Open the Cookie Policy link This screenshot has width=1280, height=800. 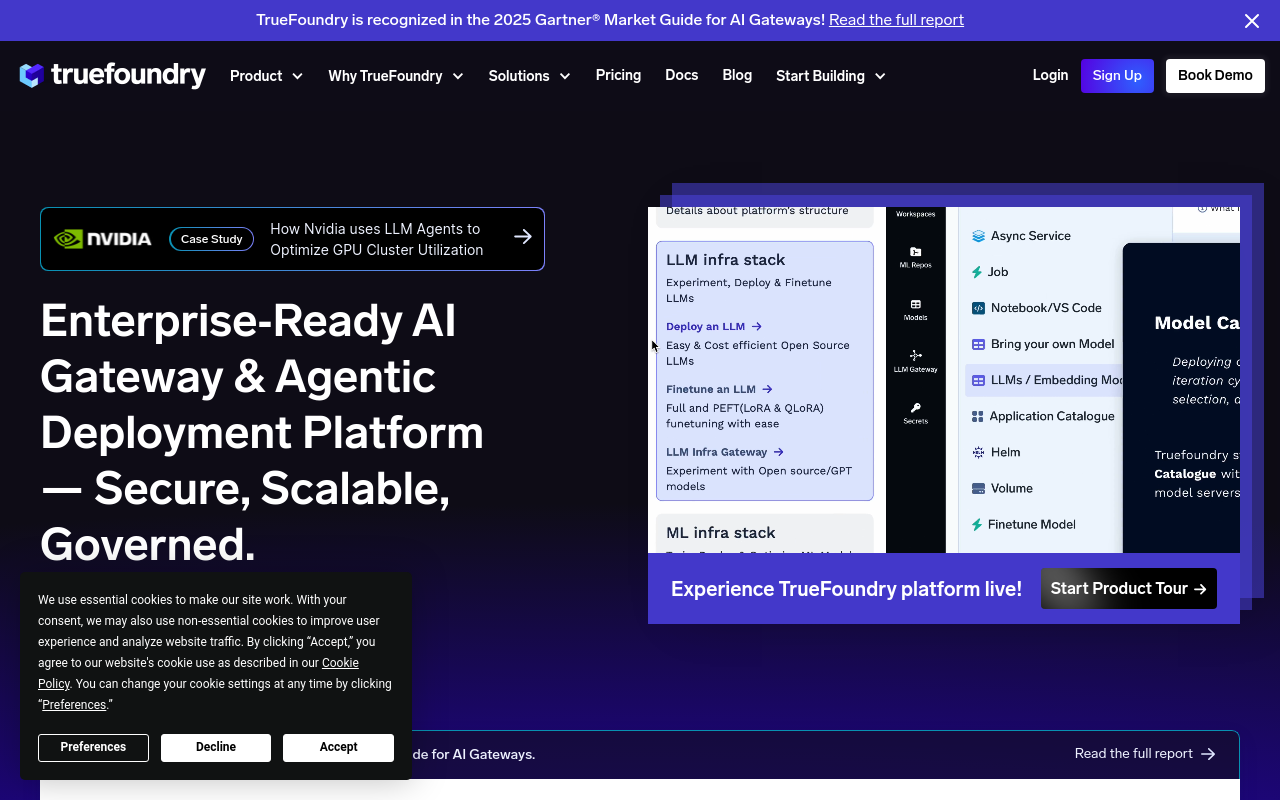[340, 663]
